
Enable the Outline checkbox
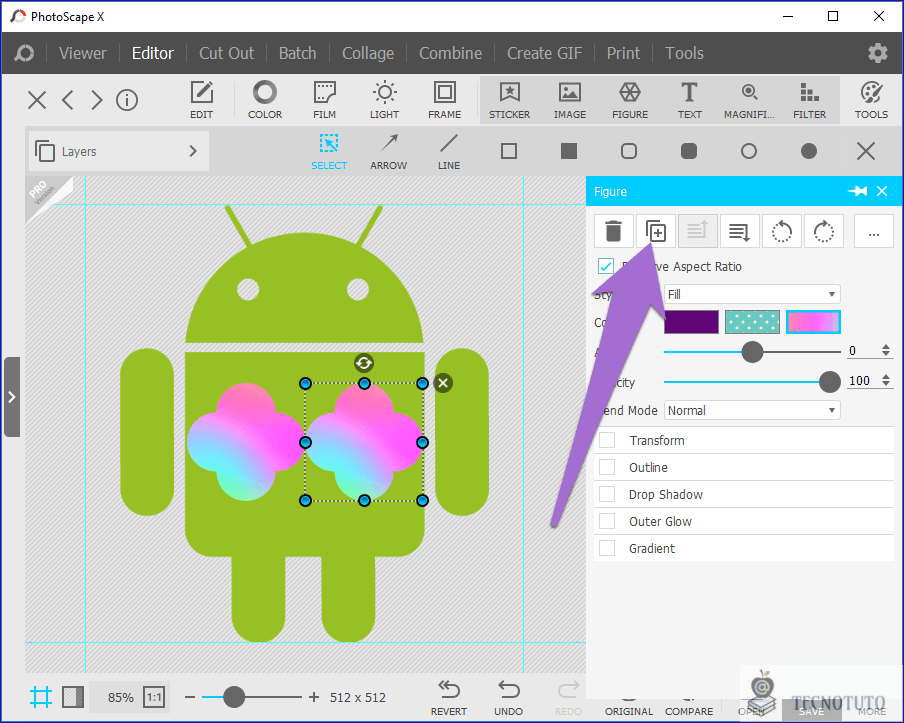607,467
